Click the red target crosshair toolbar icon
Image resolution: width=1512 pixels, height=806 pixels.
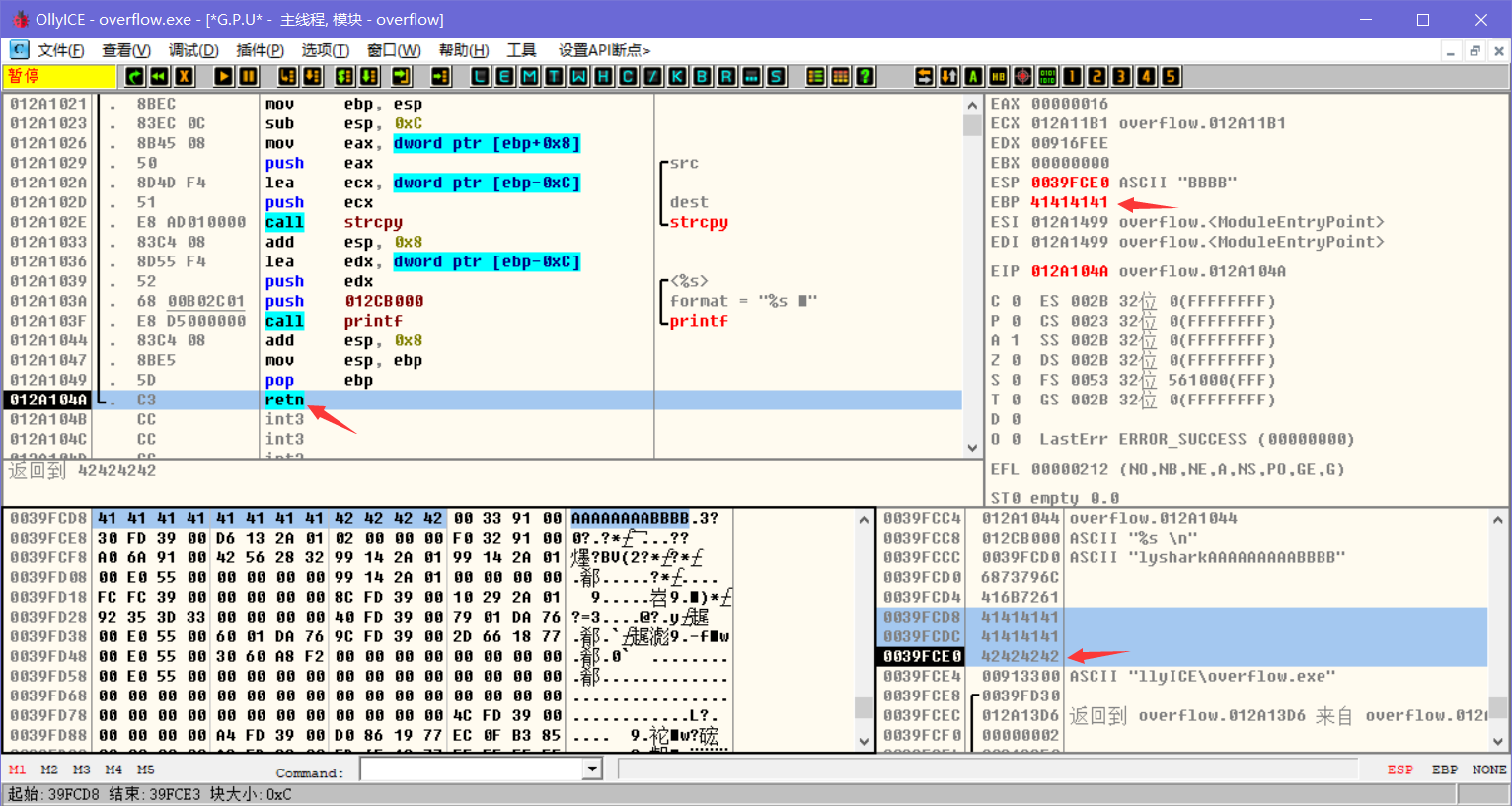coord(1023,76)
